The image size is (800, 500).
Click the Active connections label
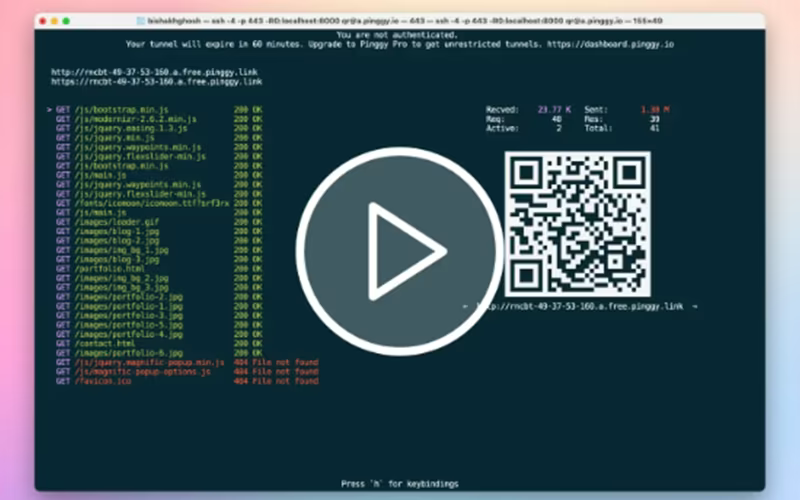(x=502, y=128)
